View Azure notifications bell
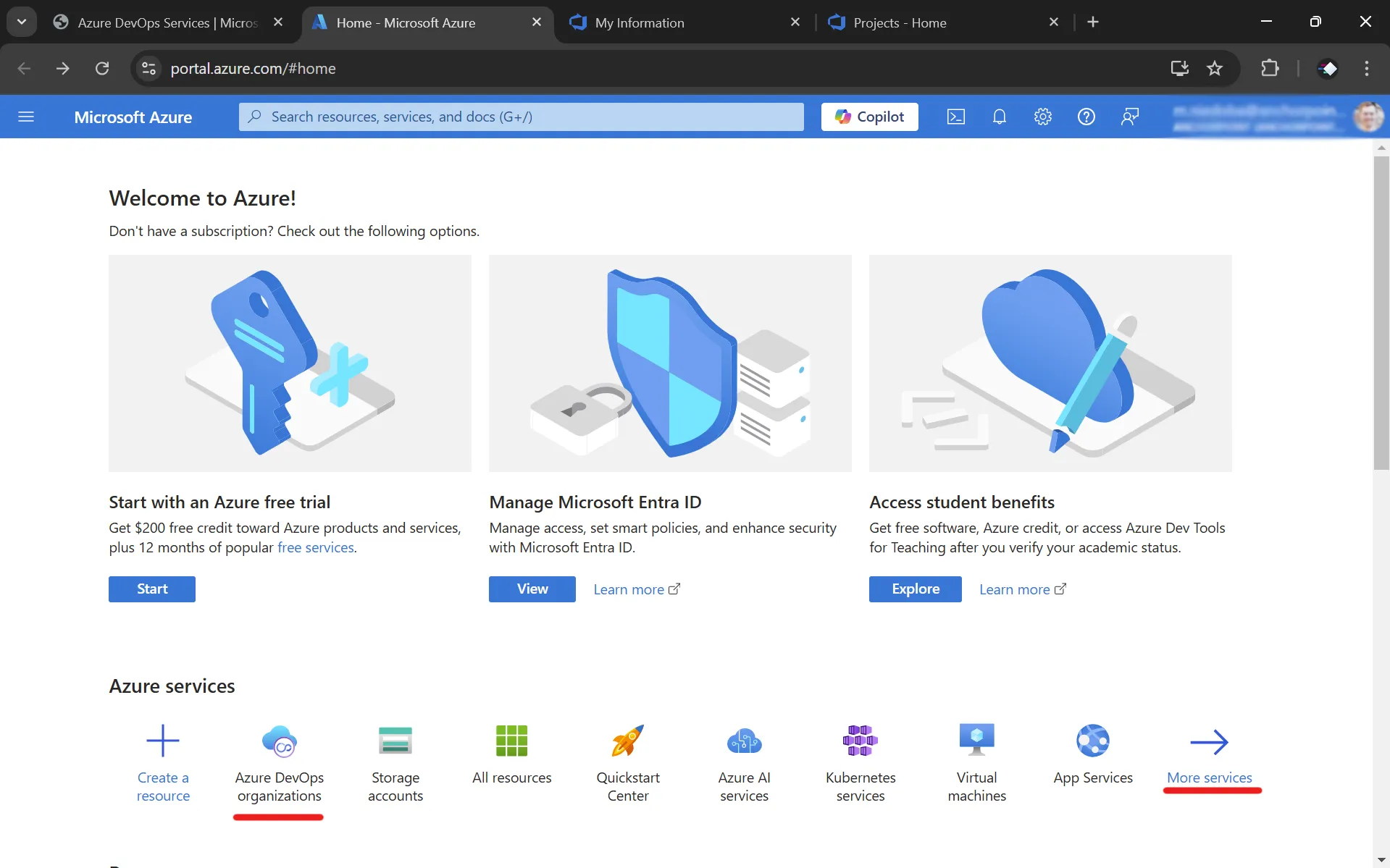Screen dimensions: 1390x868 (x=999, y=117)
